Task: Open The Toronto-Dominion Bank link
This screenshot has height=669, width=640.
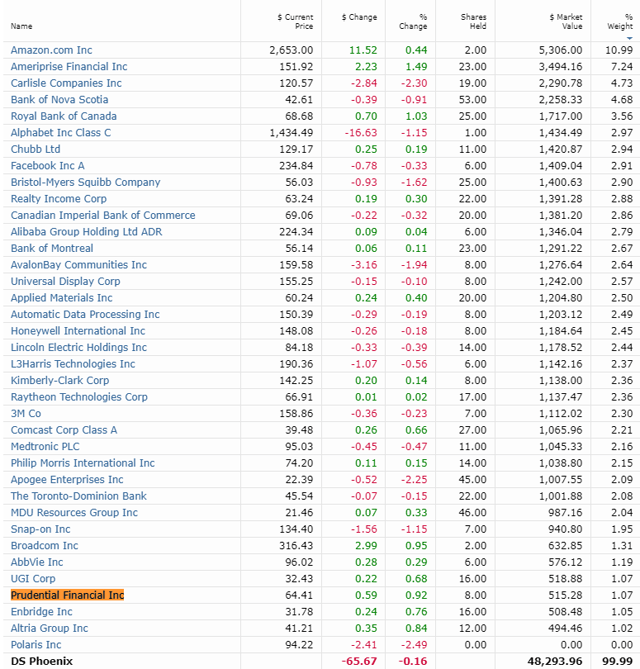Action: (78, 496)
